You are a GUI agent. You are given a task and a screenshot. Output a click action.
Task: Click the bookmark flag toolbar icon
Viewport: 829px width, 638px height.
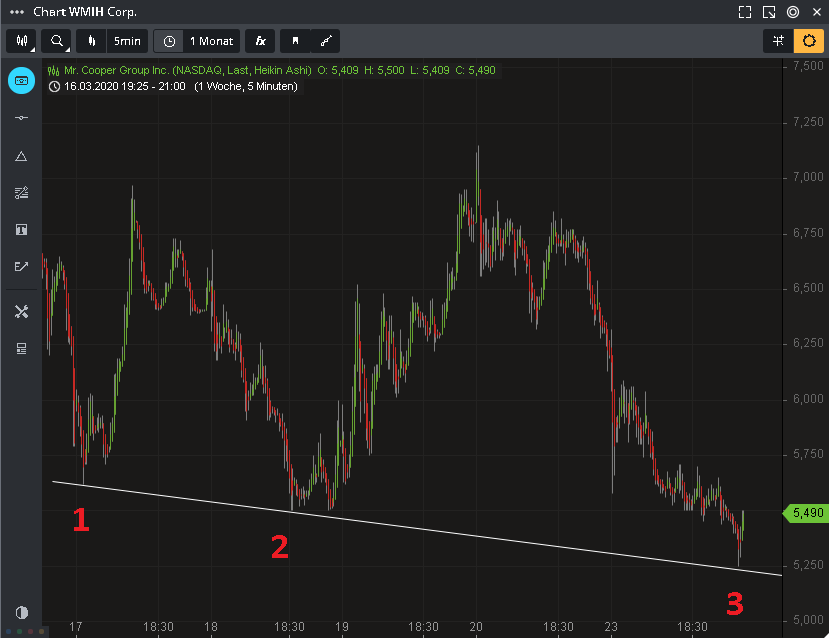tap(295, 41)
